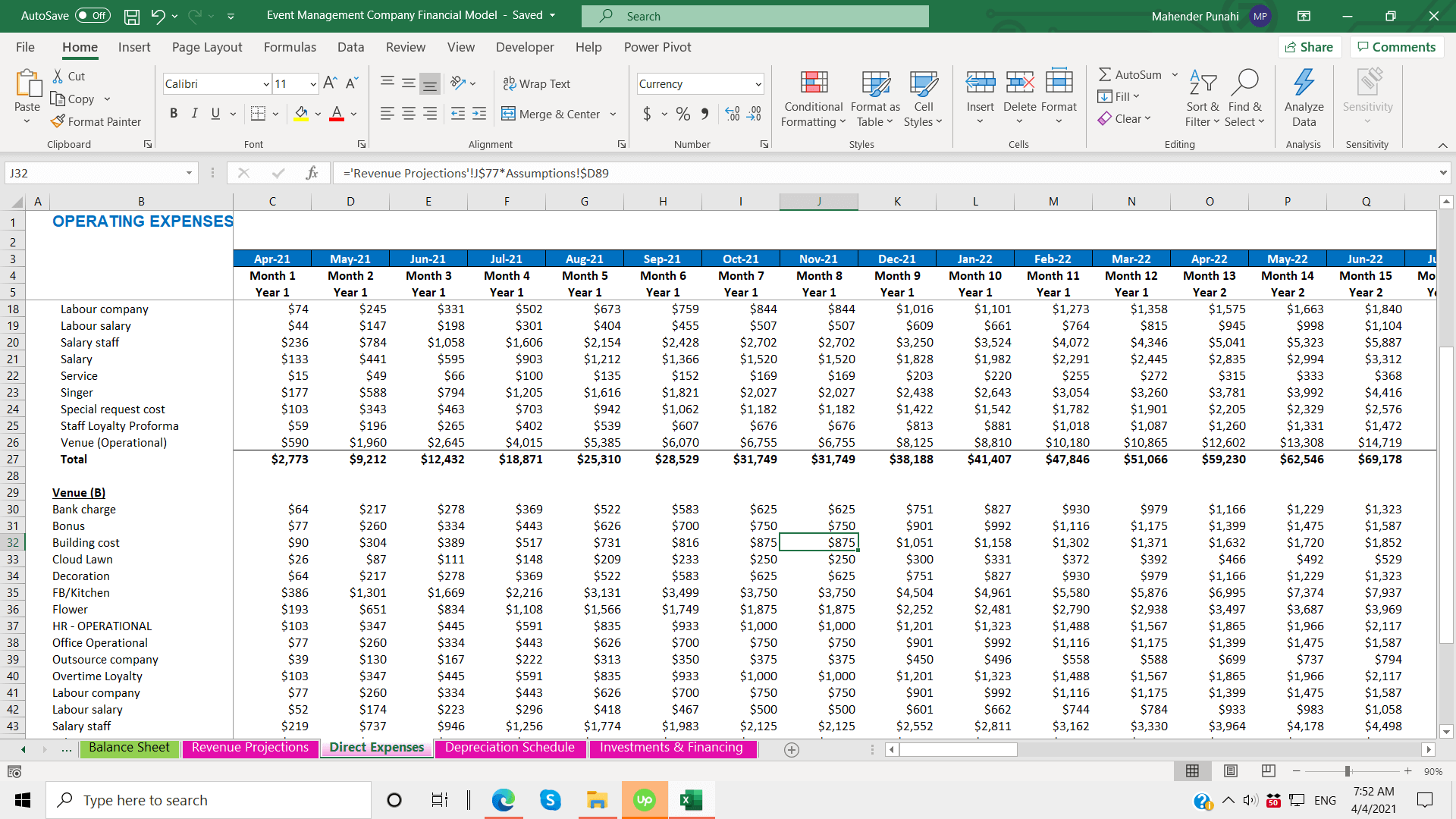The width and height of the screenshot is (1456, 819).
Task: Click the Increase Indent icon
Action: coord(479,114)
